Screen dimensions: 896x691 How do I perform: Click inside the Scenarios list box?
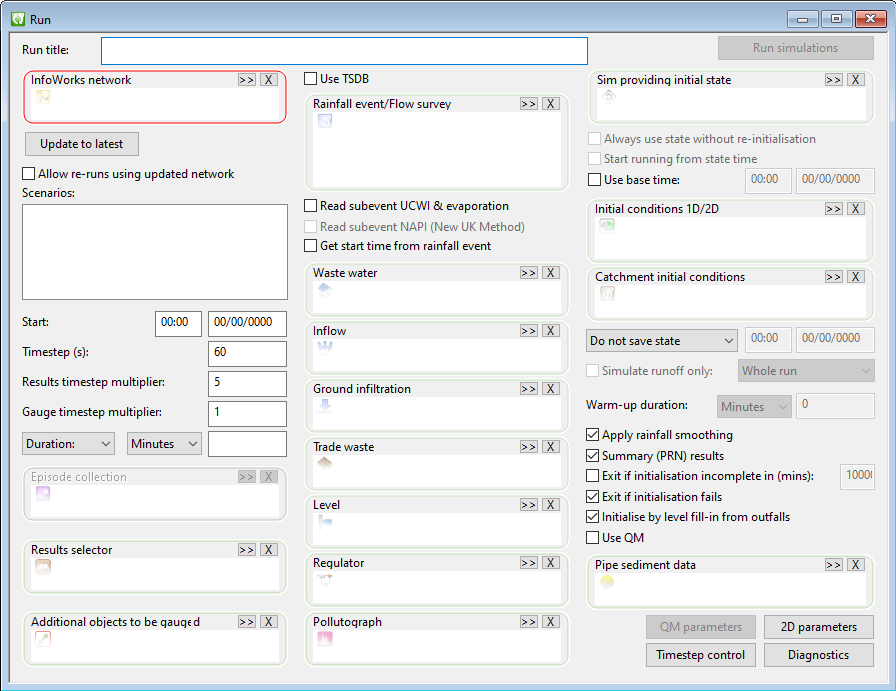click(155, 252)
